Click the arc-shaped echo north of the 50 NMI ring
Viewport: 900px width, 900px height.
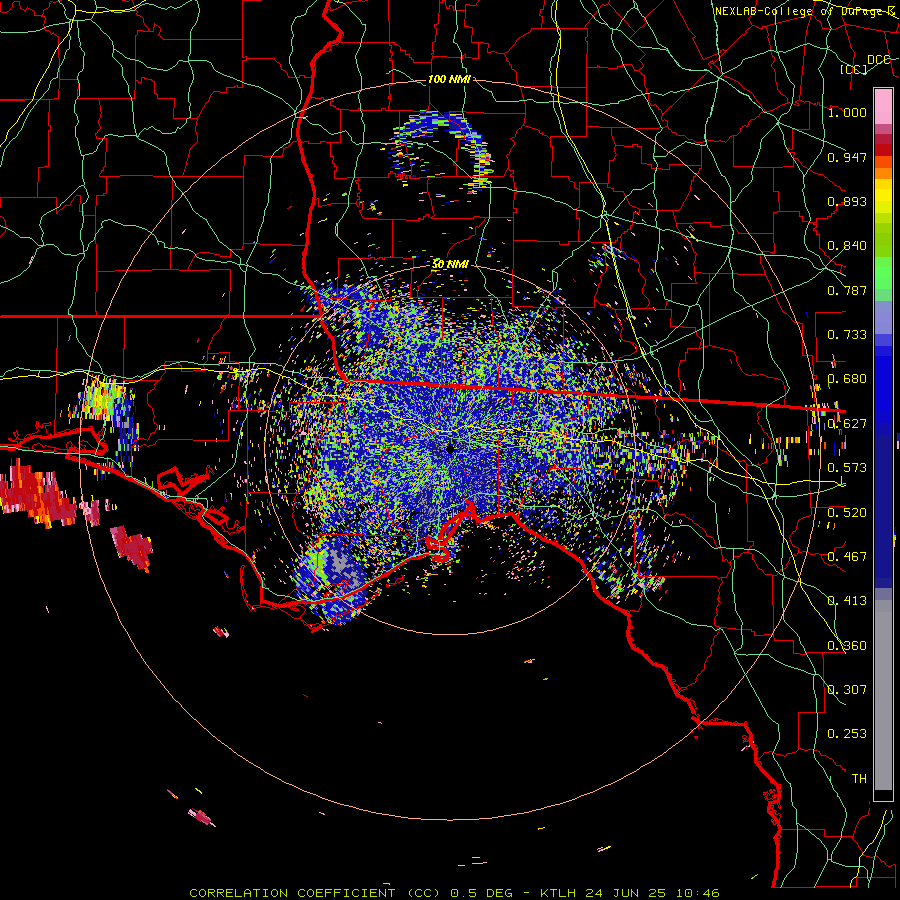coord(442,150)
